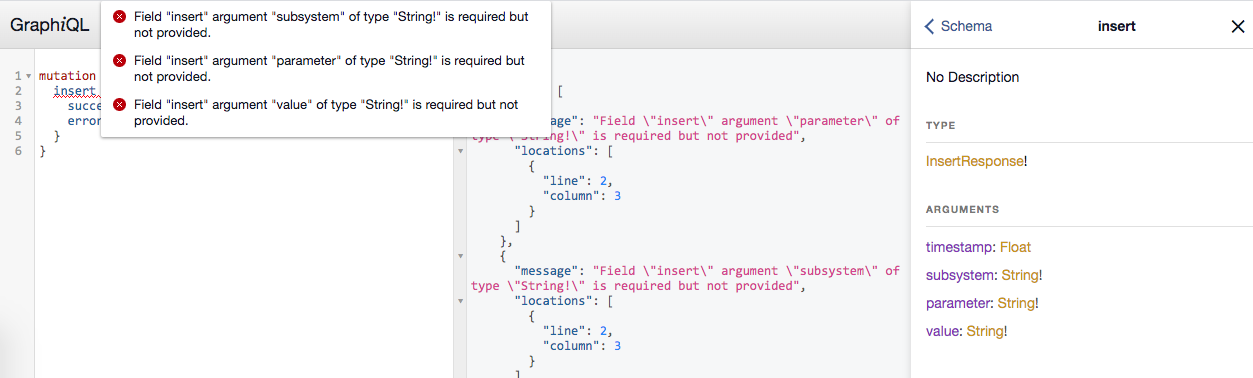The height and width of the screenshot is (378, 1253).
Task: Click the insert title in docs header
Action: 1118,26
